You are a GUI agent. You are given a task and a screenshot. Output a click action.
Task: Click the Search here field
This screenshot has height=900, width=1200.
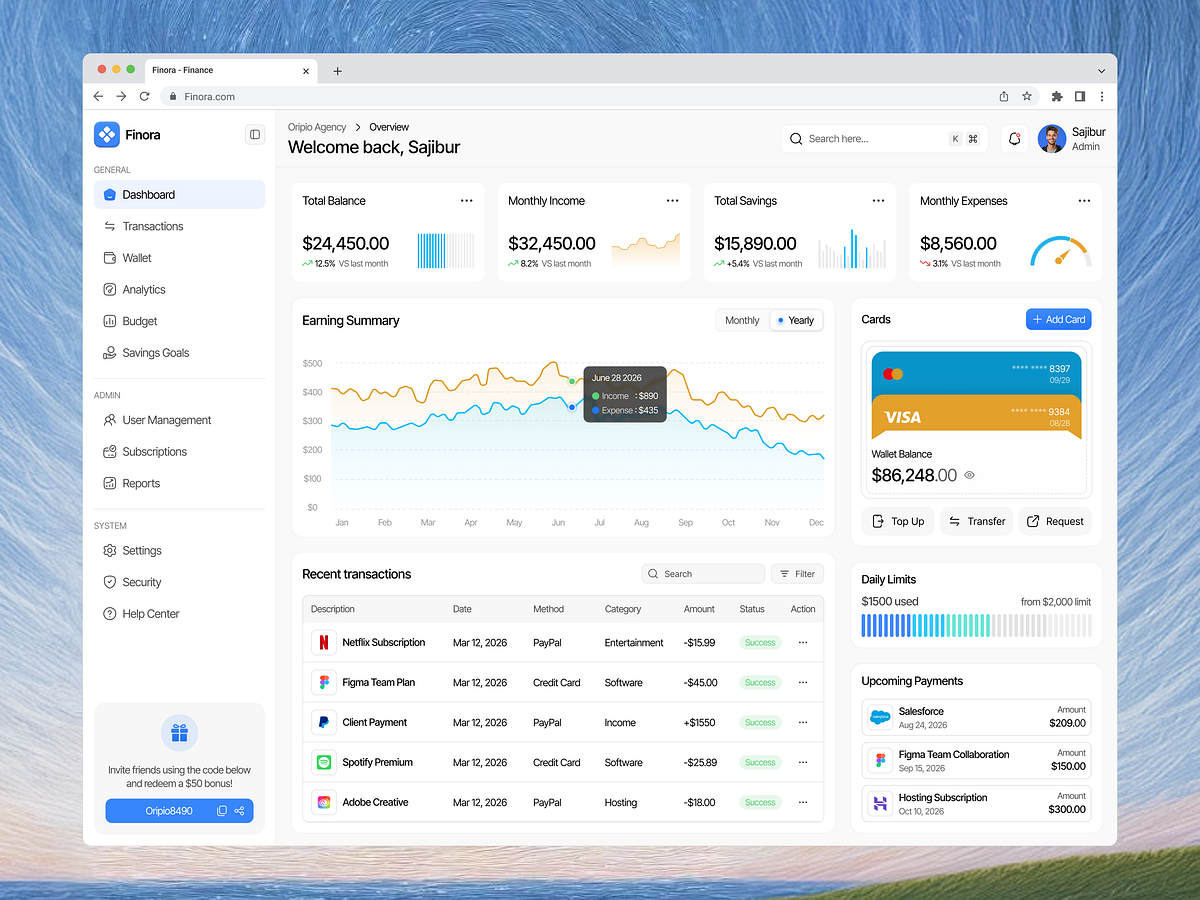click(884, 139)
